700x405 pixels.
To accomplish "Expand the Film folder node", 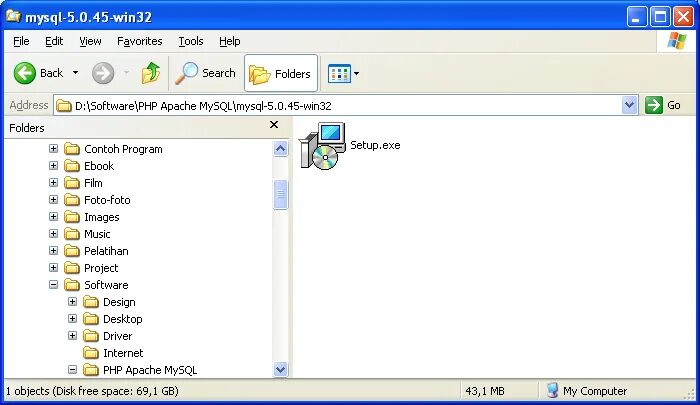I will pyautogui.click(x=54, y=182).
